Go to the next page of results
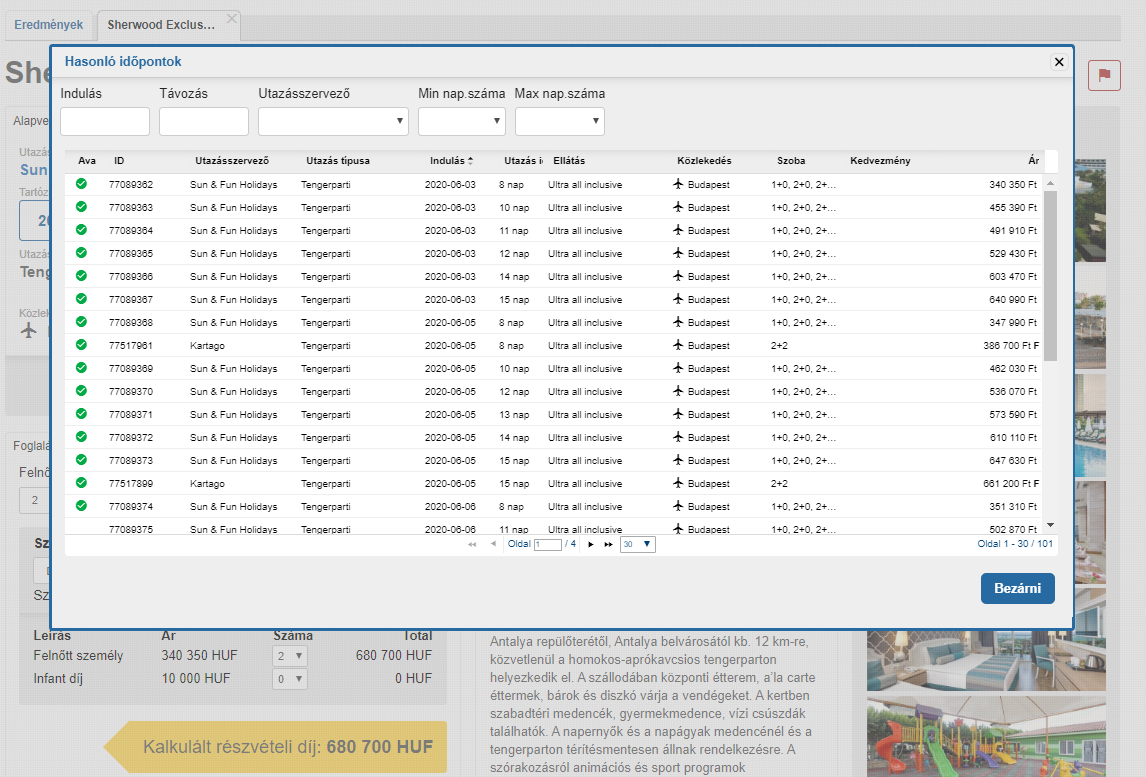Screen dimensions: 1146x777 (x=591, y=544)
